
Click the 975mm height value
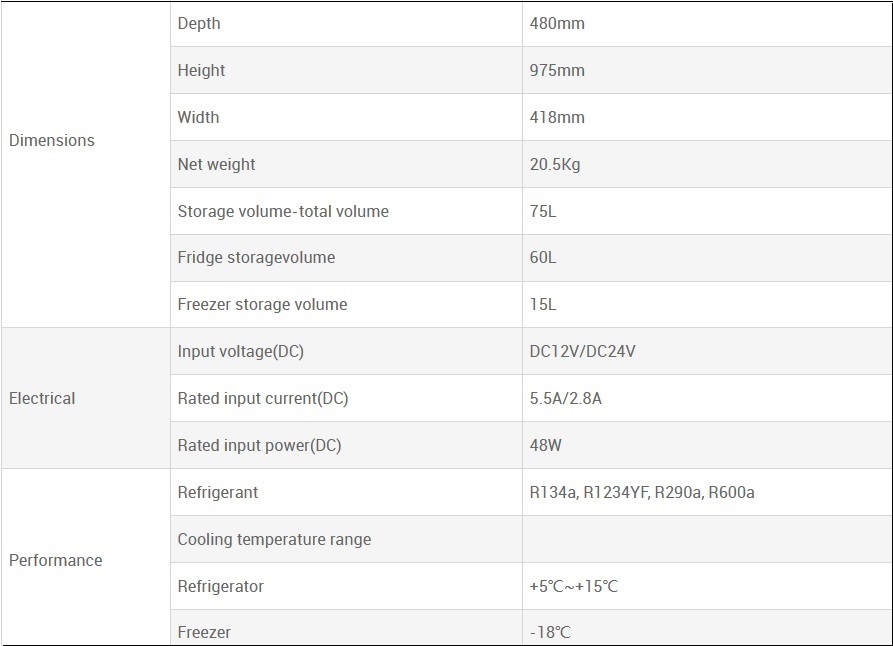coord(557,70)
